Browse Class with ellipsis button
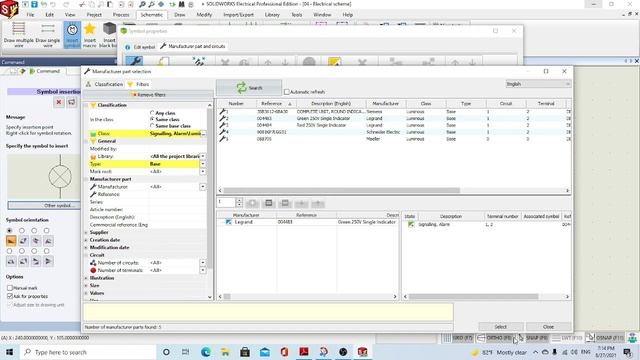The height and width of the screenshot is (360, 640). point(203,133)
